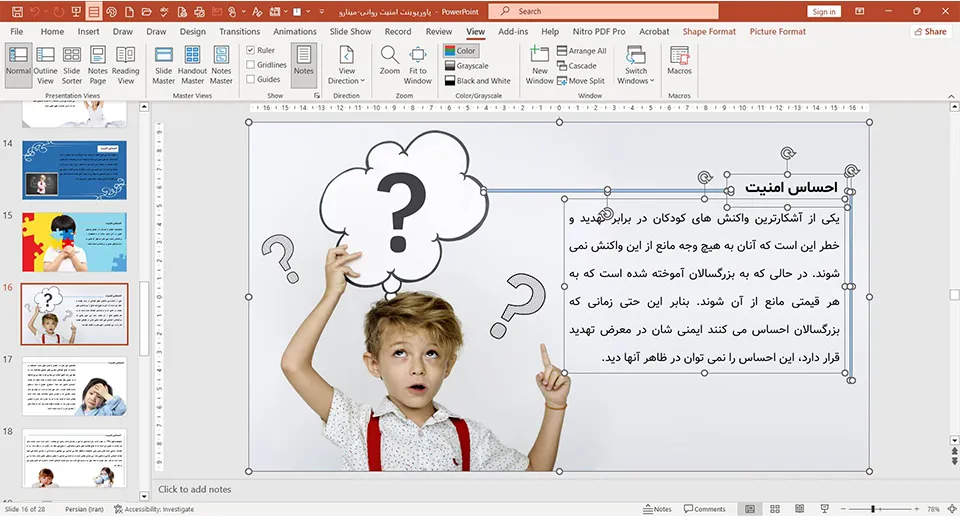Click Persian (Iran) language indicator
This screenshot has height=516, width=960.
point(84,509)
